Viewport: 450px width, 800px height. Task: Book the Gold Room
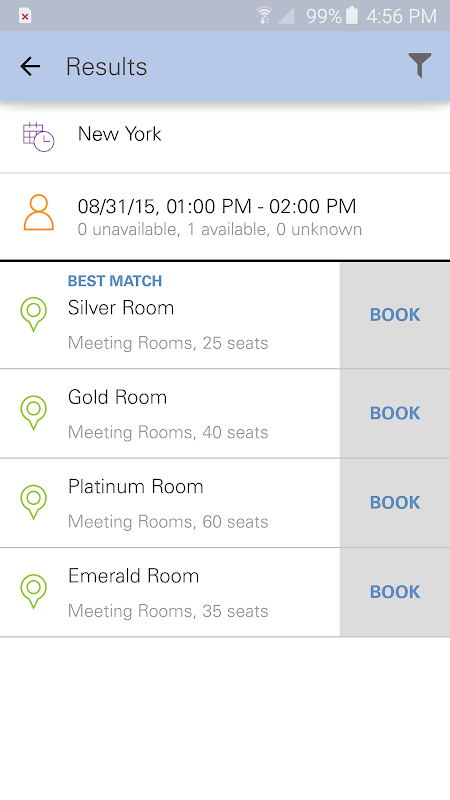[x=395, y=413]
